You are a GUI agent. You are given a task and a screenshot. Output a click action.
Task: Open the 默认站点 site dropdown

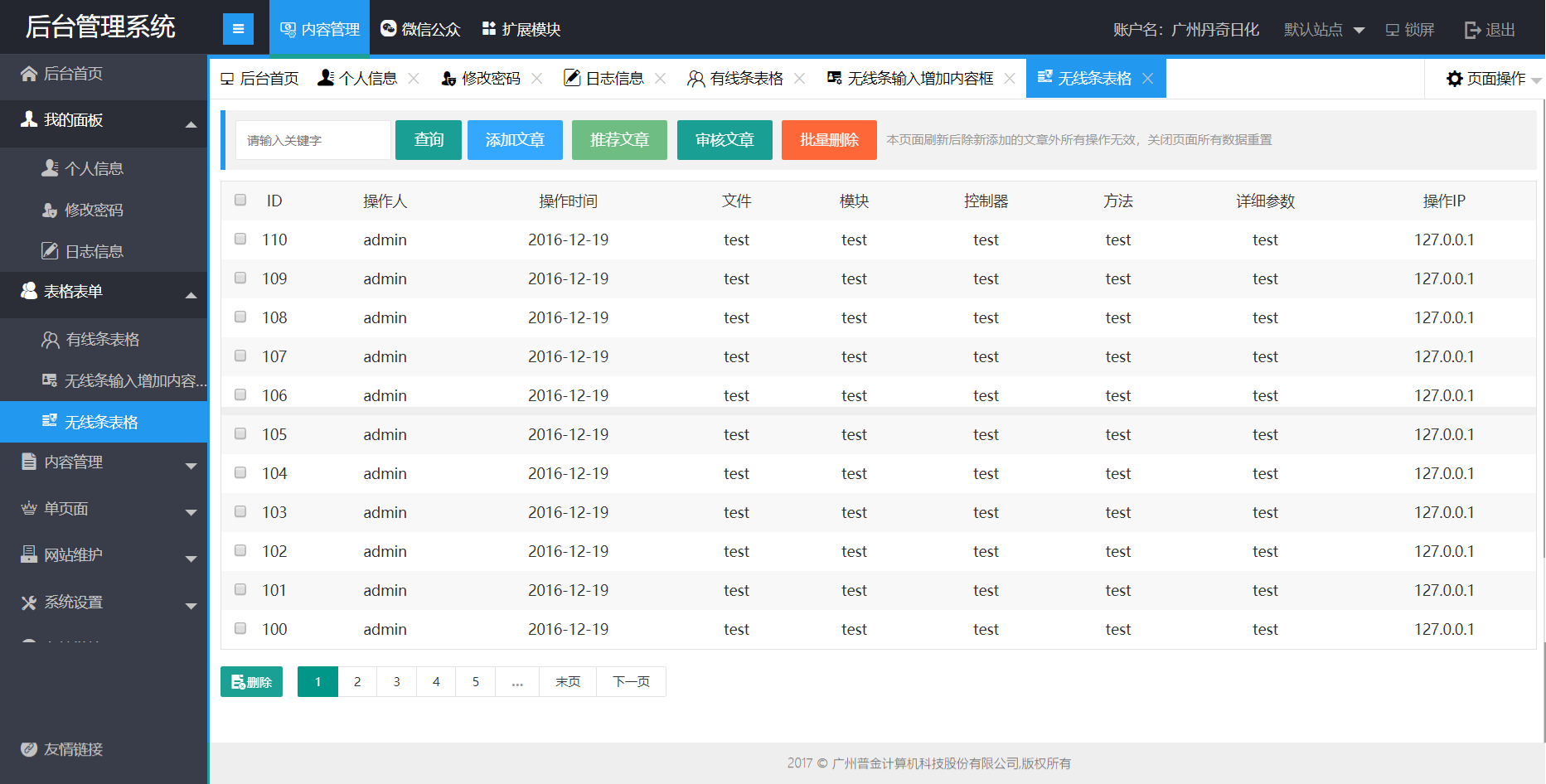(x=1322, y=29)
